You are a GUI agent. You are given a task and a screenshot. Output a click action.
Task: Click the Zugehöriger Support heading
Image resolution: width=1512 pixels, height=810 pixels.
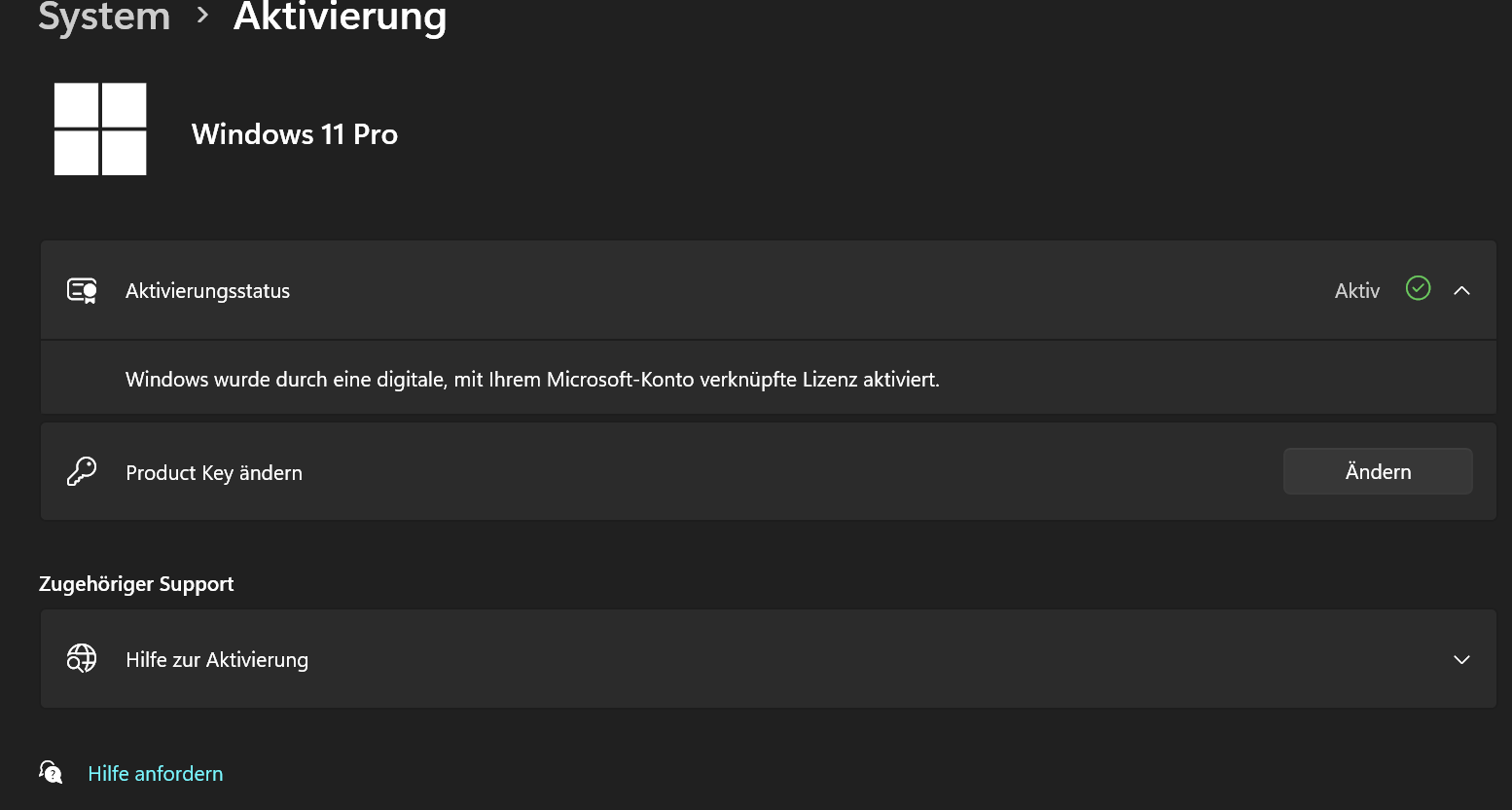coord(136,584)
